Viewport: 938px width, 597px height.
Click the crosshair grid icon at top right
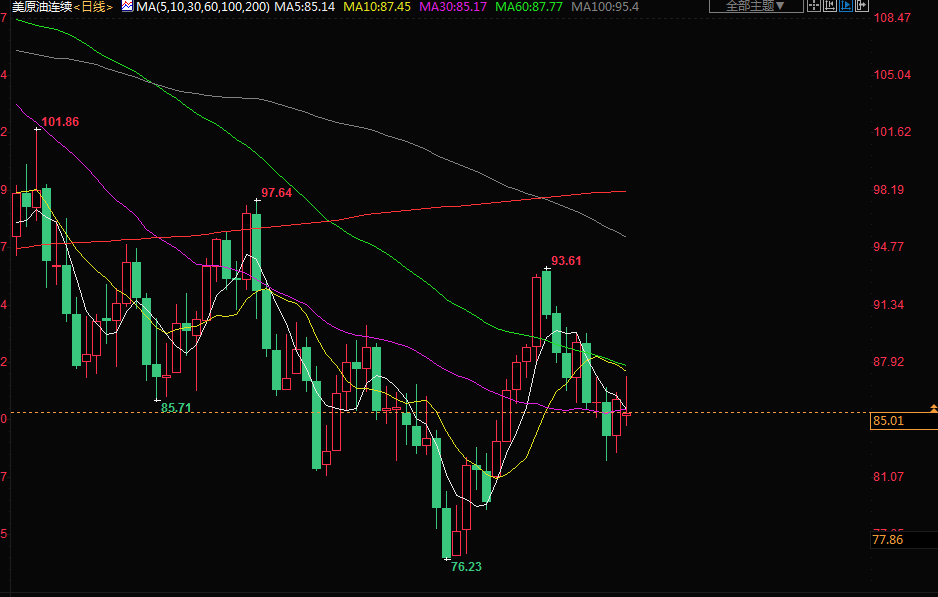point(814,6)
